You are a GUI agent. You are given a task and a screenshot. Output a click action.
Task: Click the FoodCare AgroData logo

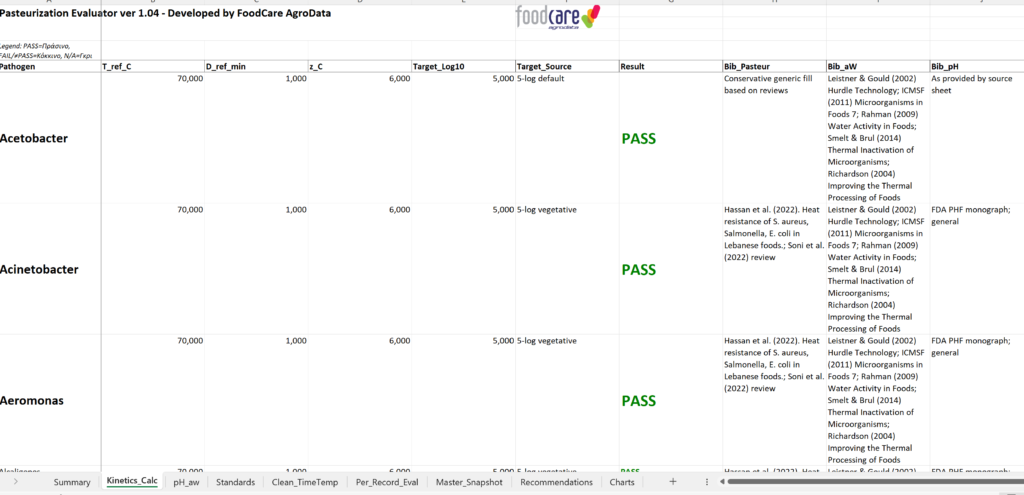point(558,17)
